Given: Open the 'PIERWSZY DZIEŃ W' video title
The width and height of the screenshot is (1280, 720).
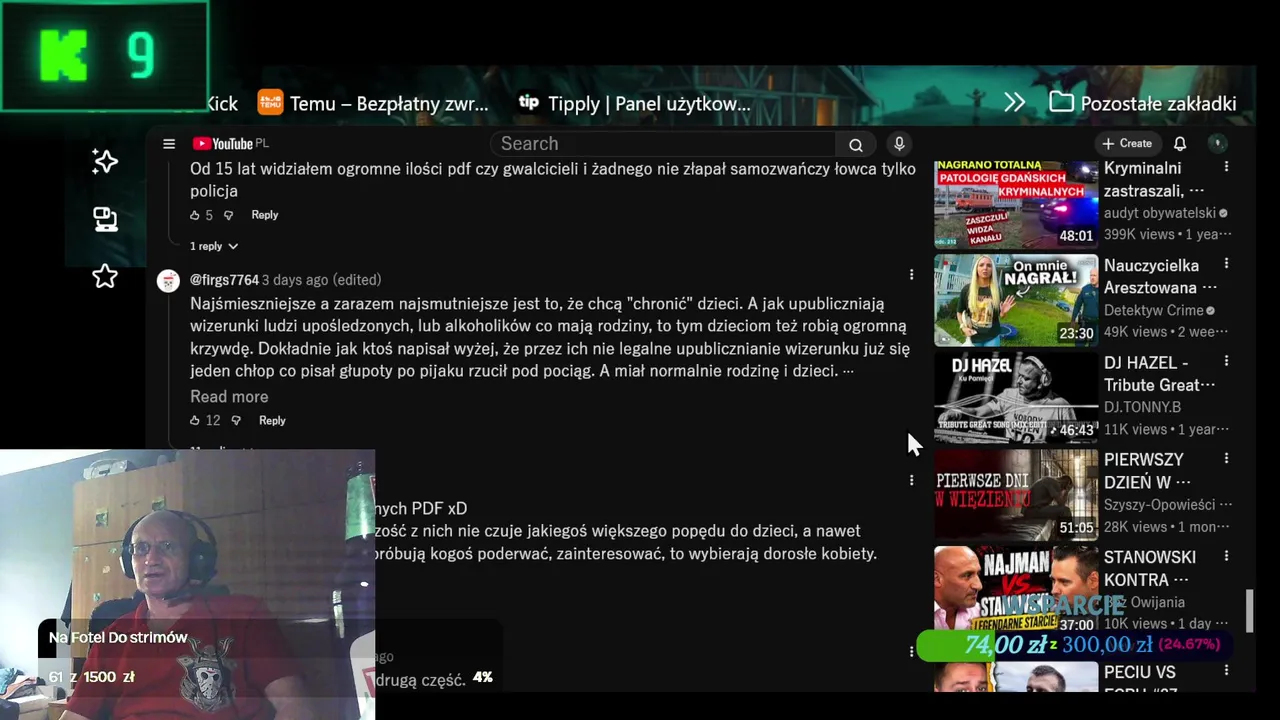Looking at the screenshot, I should [x=1146, y=470].
